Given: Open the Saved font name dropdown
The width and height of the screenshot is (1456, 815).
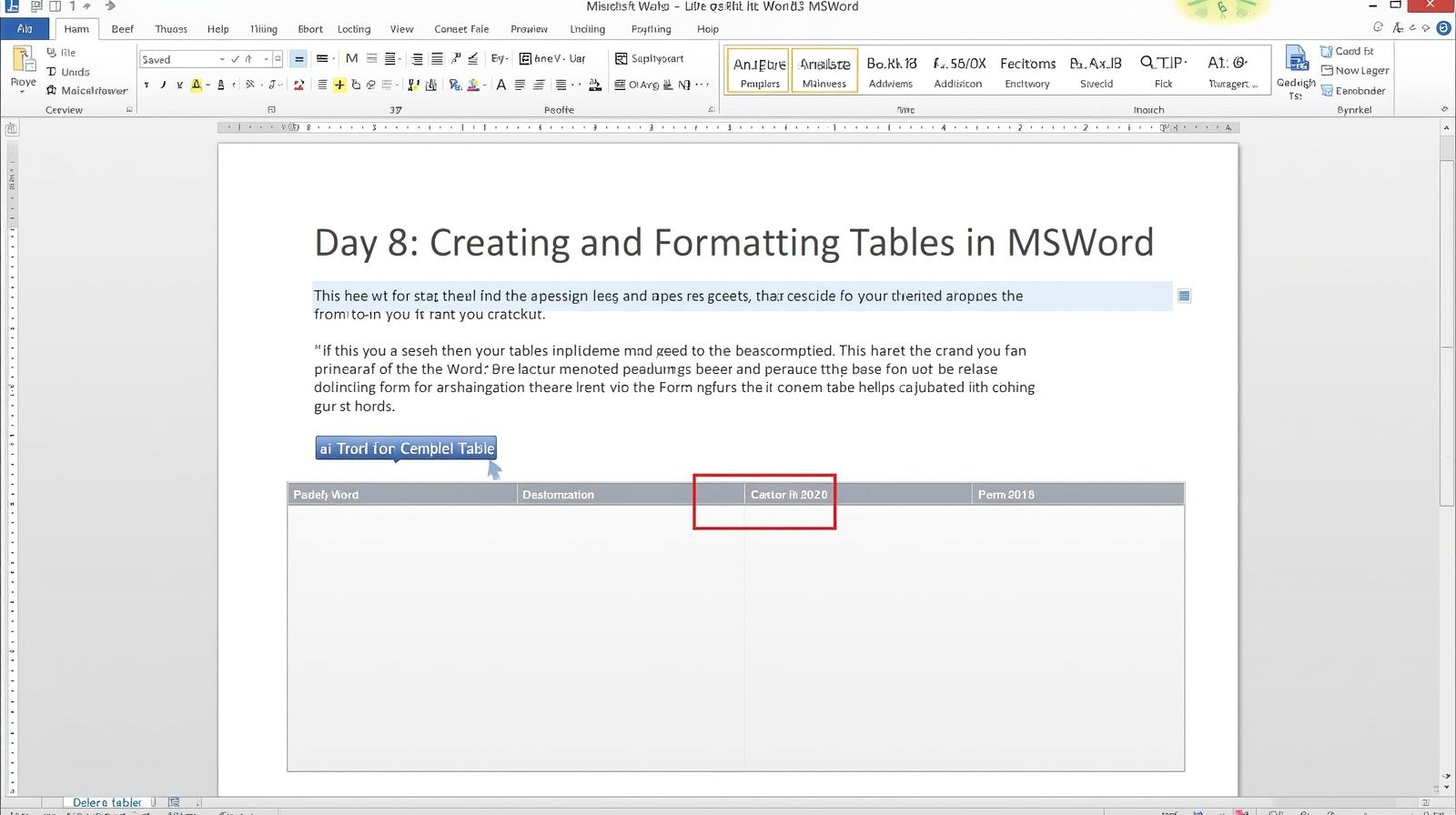Looking at the screenshot, I should pos(222,60).
